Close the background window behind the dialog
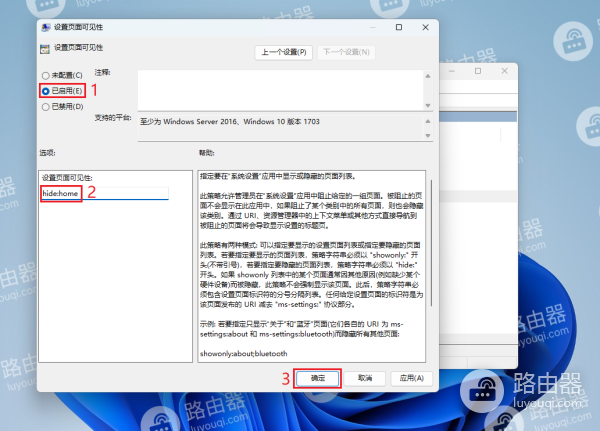This screenshot has width=600, height=431. (504, 71)
